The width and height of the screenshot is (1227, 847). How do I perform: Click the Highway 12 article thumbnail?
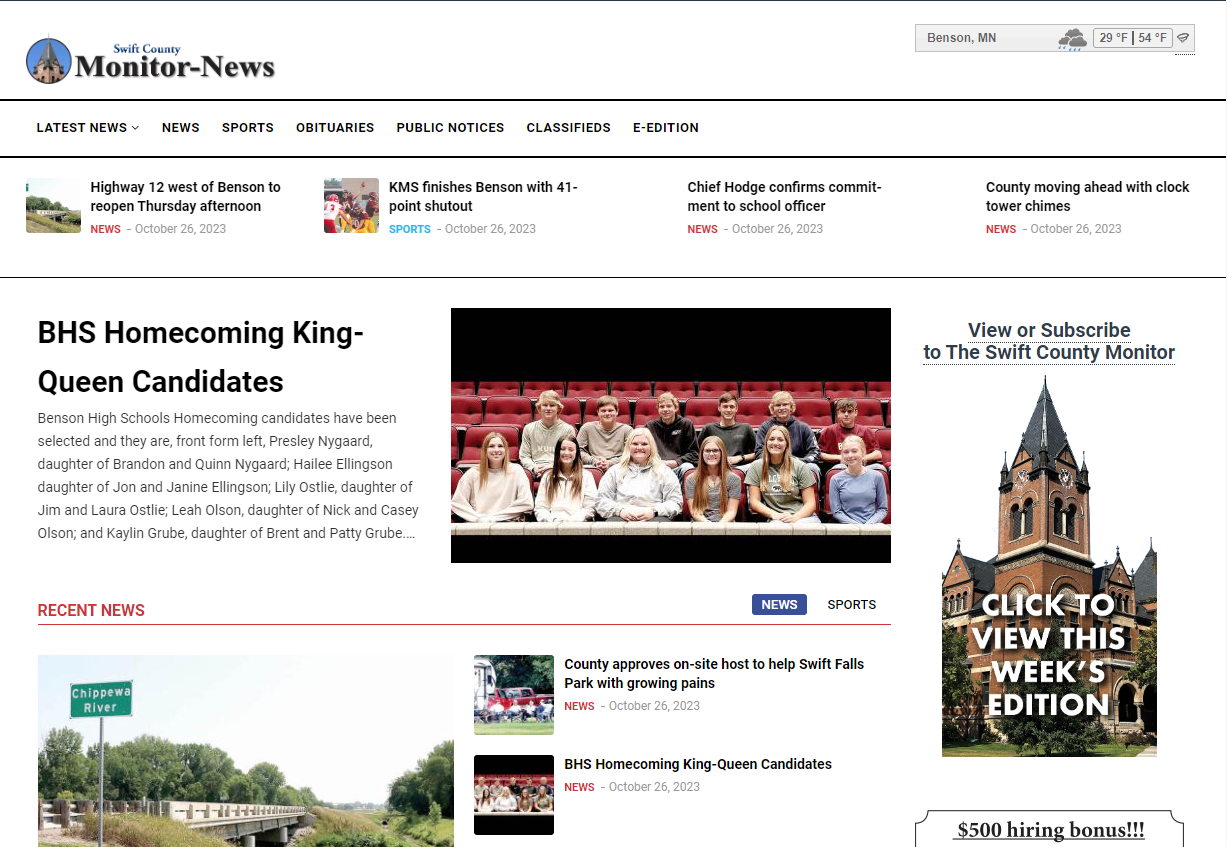pyautogui.click(x=53, y=206)
